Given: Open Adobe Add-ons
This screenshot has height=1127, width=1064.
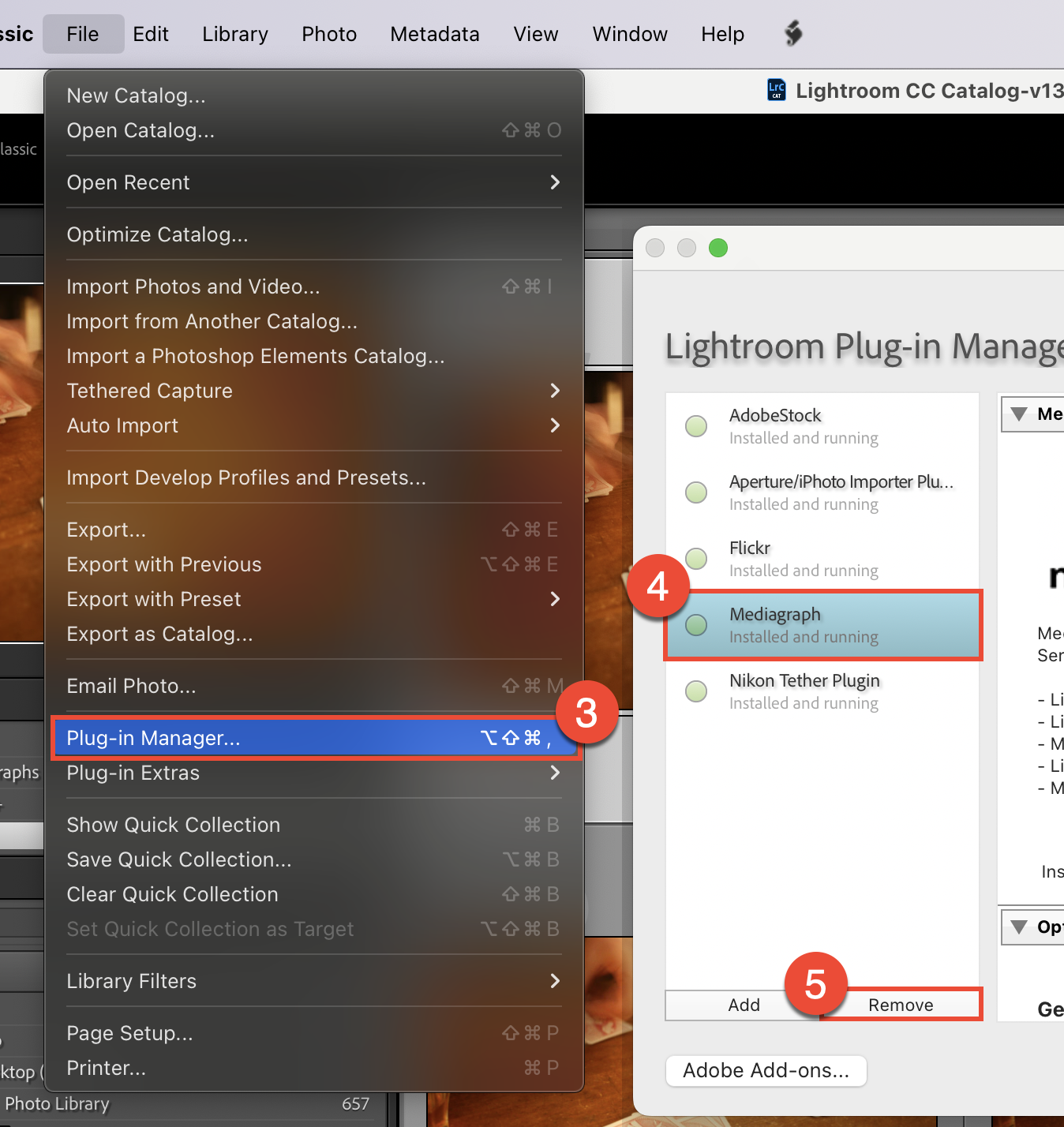Looking at the screenshot, I should click(765, 1070).
